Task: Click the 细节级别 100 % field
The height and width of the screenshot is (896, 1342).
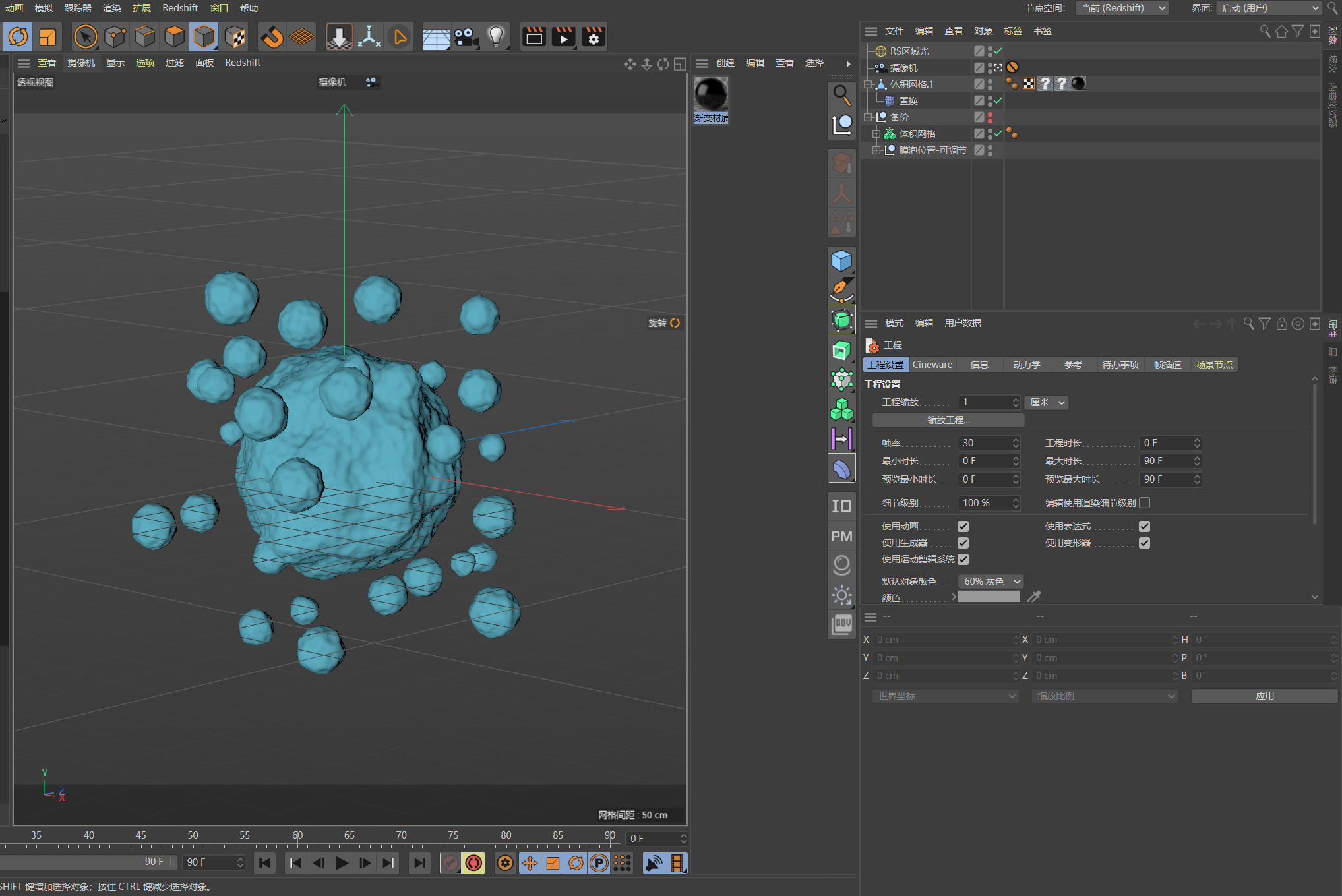Action: [989, 503]
